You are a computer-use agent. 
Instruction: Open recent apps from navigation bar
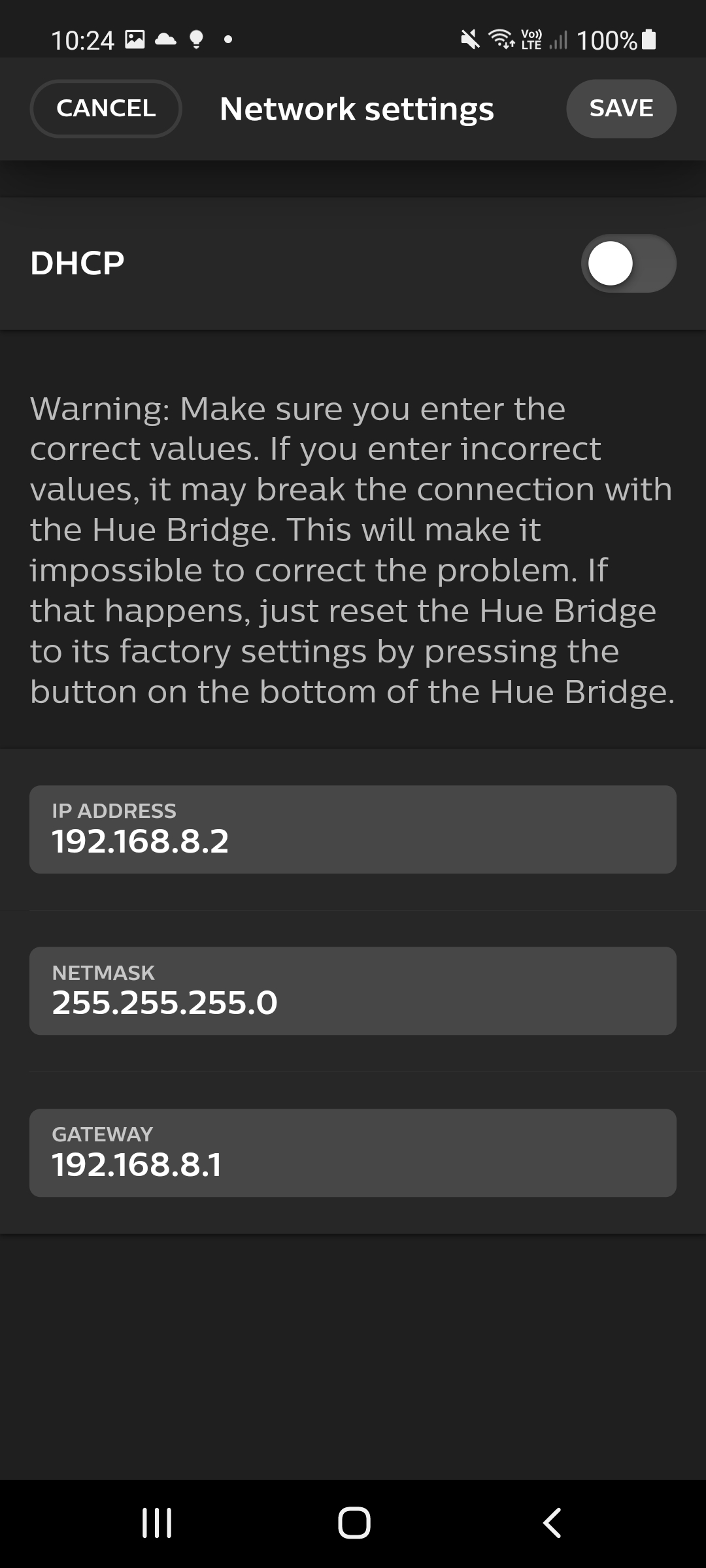(157, 1523)
